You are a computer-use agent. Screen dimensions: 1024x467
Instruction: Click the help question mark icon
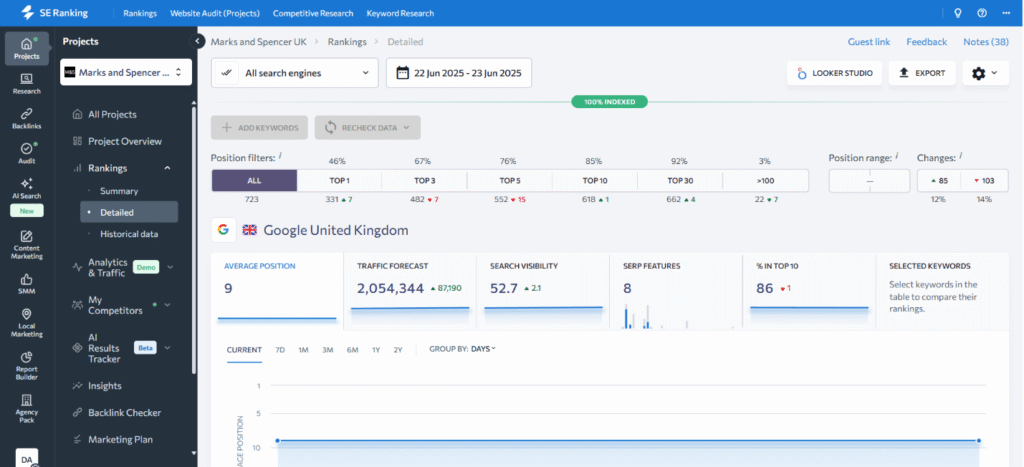[982, 13]
